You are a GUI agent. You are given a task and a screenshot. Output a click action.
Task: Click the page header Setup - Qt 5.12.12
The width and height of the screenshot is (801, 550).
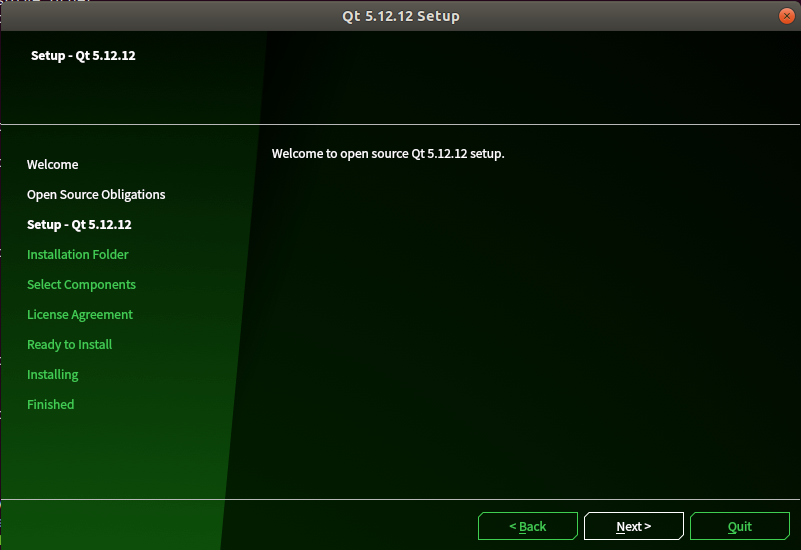(83, 55)
